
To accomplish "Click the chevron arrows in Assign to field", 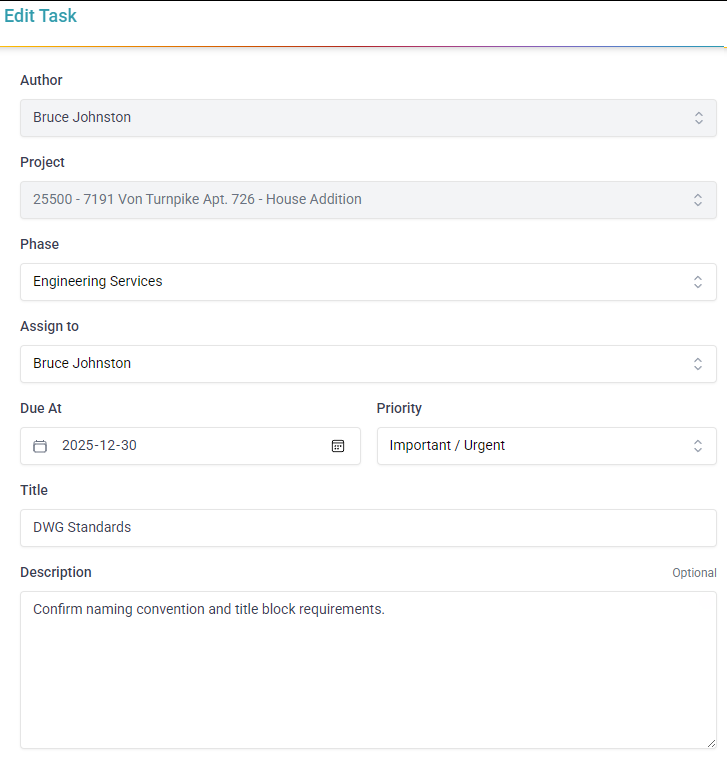I will tap(698, 364).
